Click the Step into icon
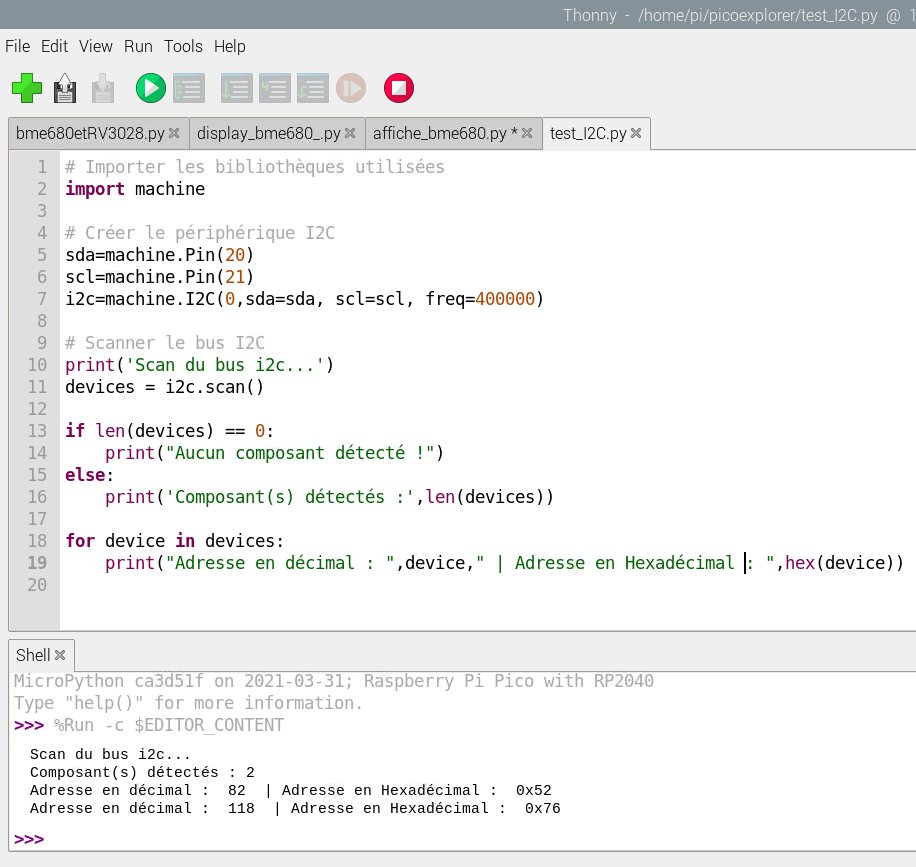Image resolution: width=916 pixels, height=867 pixels. [275, 88]
